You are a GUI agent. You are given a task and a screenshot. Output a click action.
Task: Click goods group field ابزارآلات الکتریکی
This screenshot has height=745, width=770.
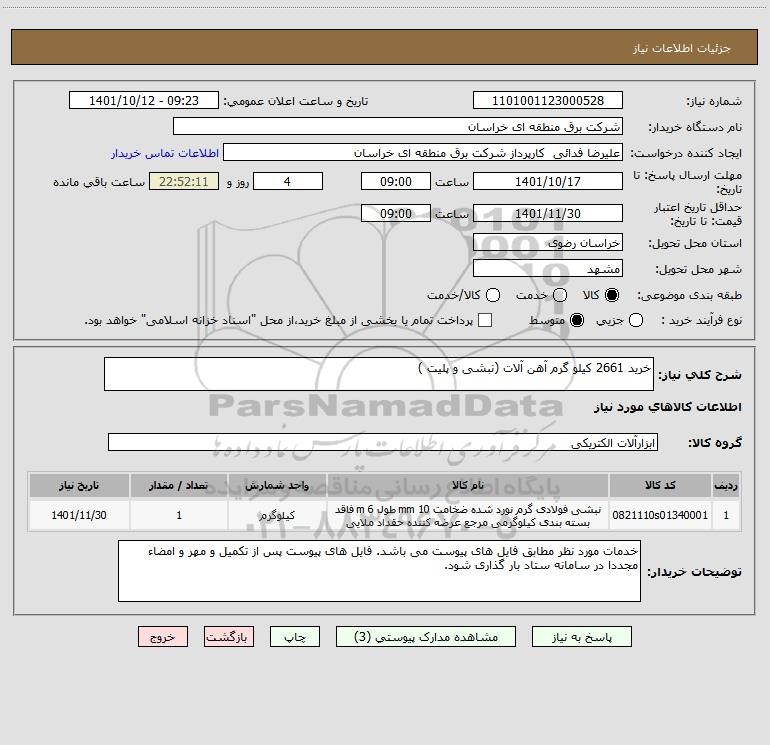click(x=383, y=442)
